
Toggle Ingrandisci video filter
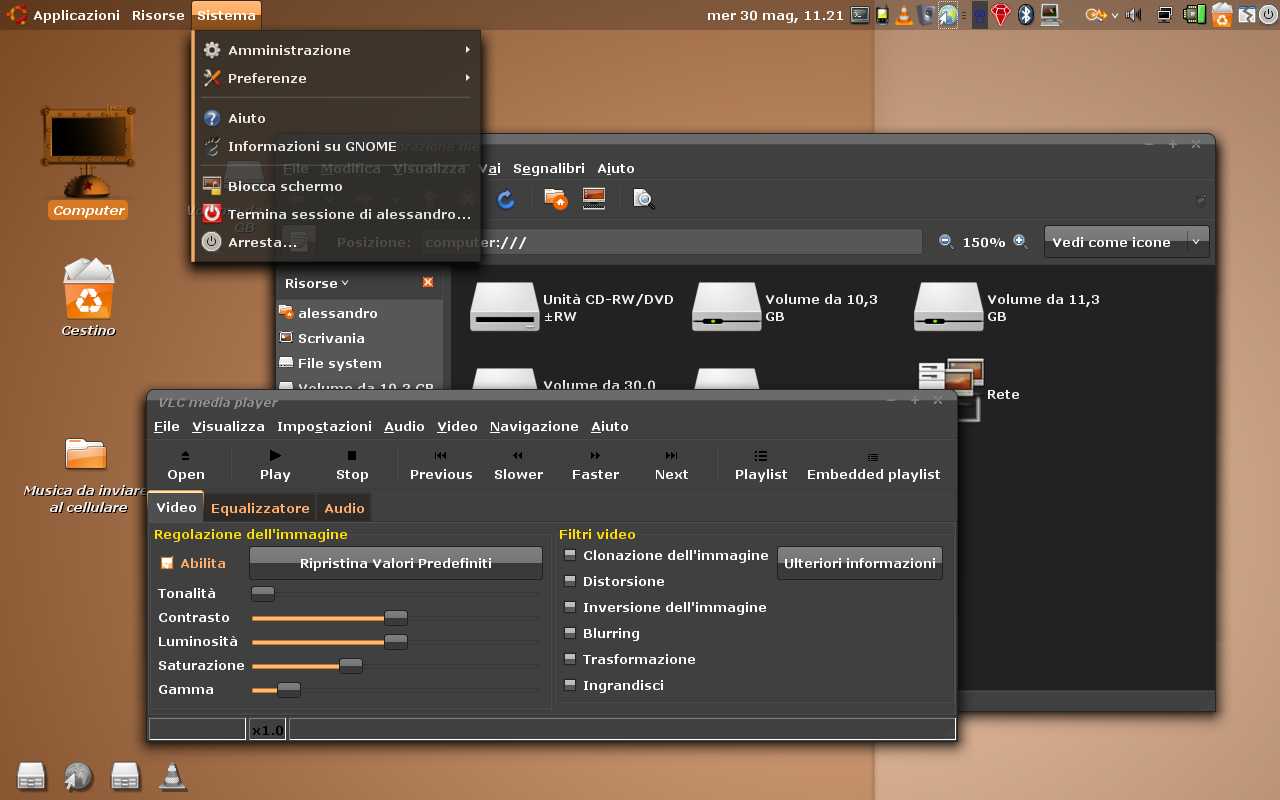[571, 685]
